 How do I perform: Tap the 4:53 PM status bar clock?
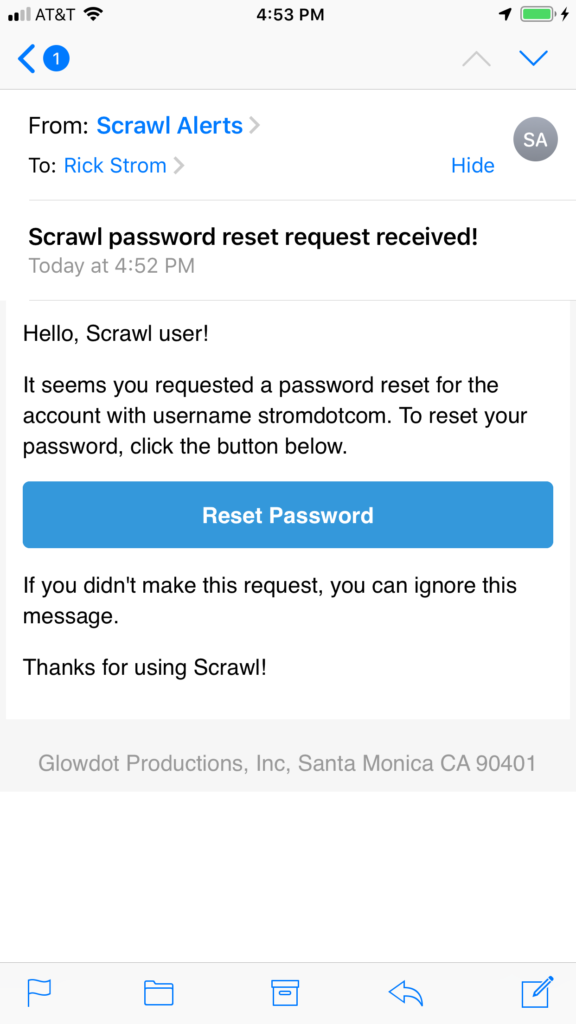pyautogui.click(x=290, y=15)
